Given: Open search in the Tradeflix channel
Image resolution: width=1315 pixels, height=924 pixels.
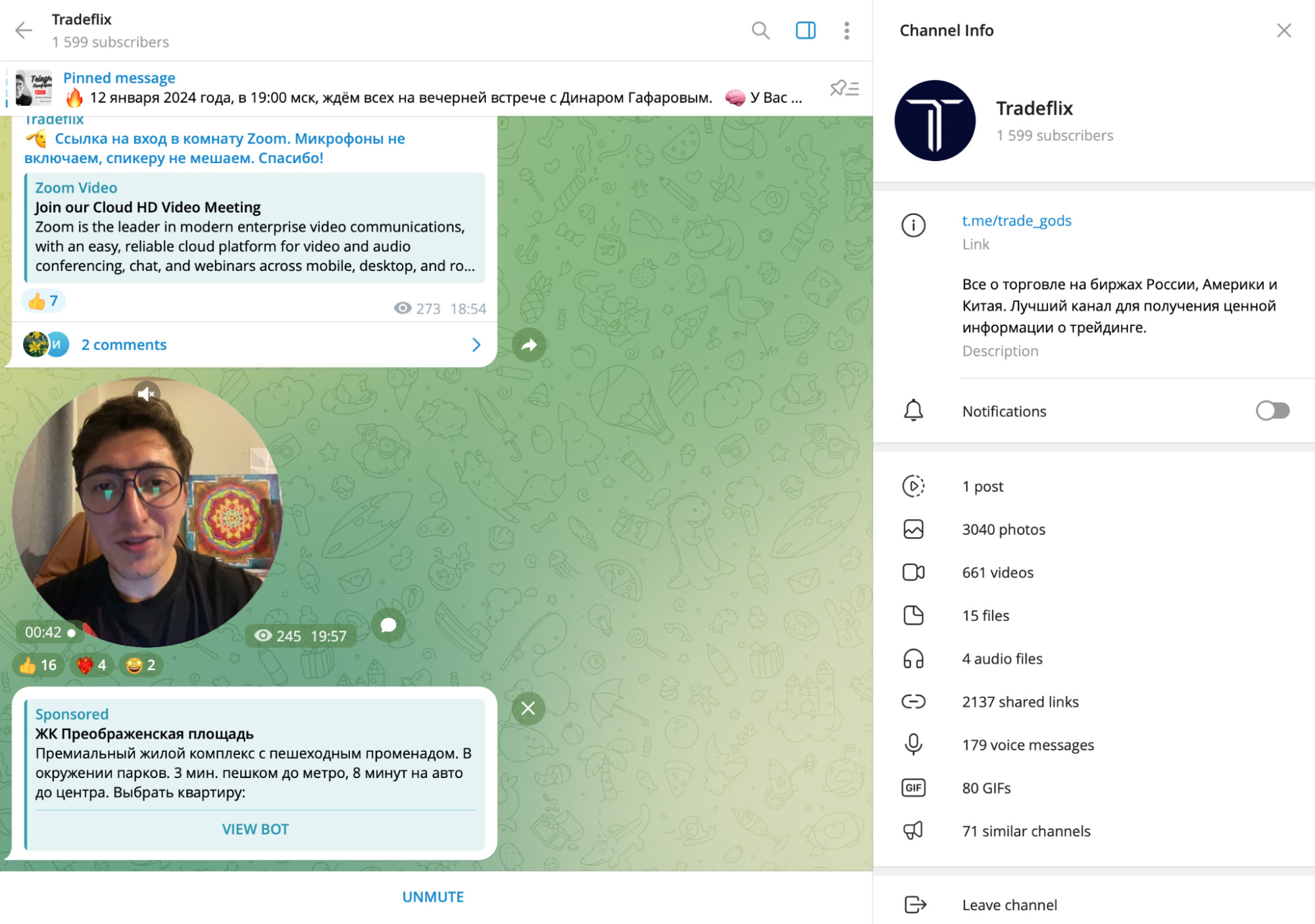Looking at the screenshot, I should (x=760, y=30).
